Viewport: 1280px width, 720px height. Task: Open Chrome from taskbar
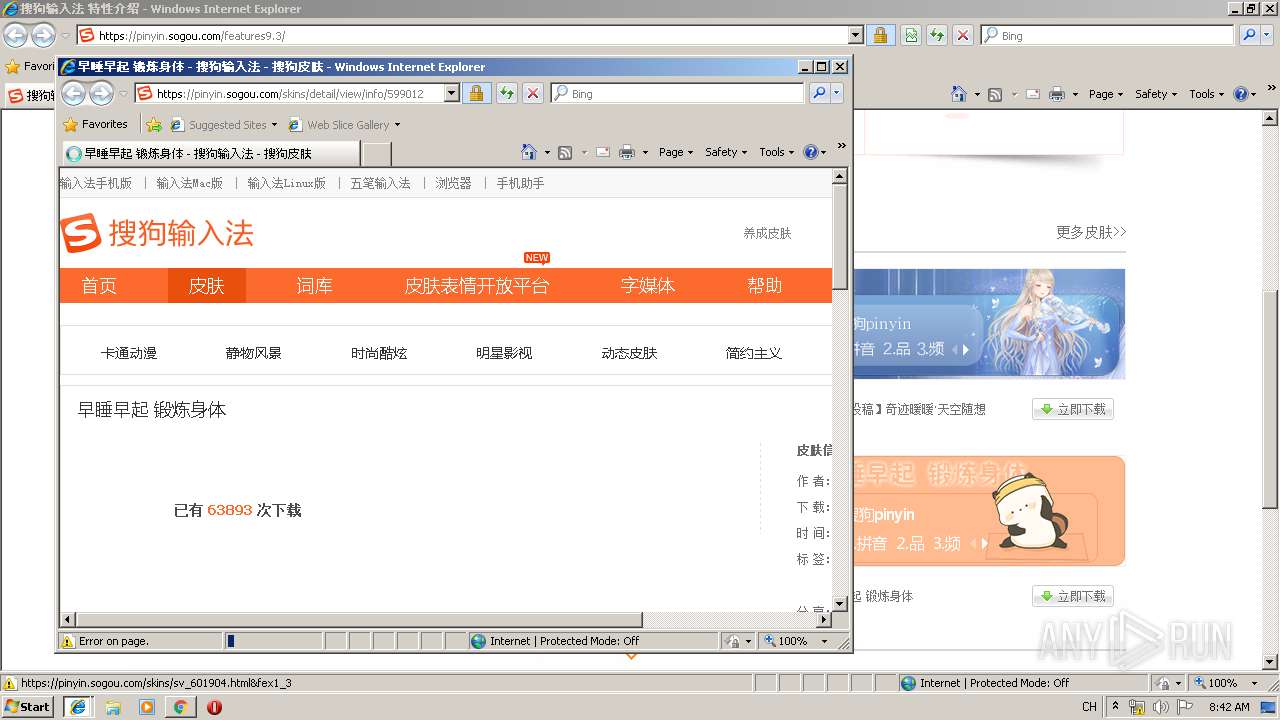pyautogui.click(x=180, y=707)
